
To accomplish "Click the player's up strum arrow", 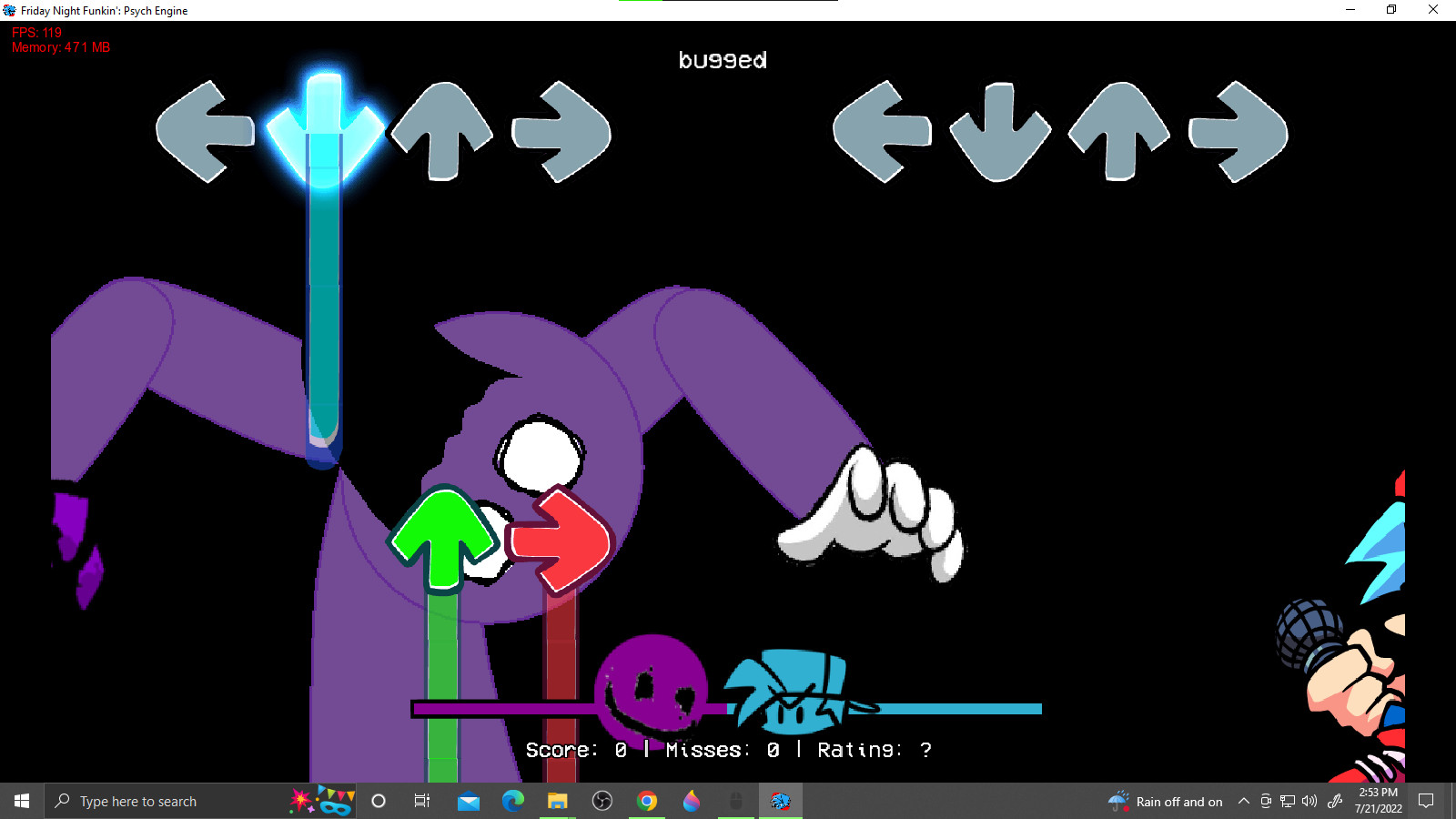I will coord(1118,132).
